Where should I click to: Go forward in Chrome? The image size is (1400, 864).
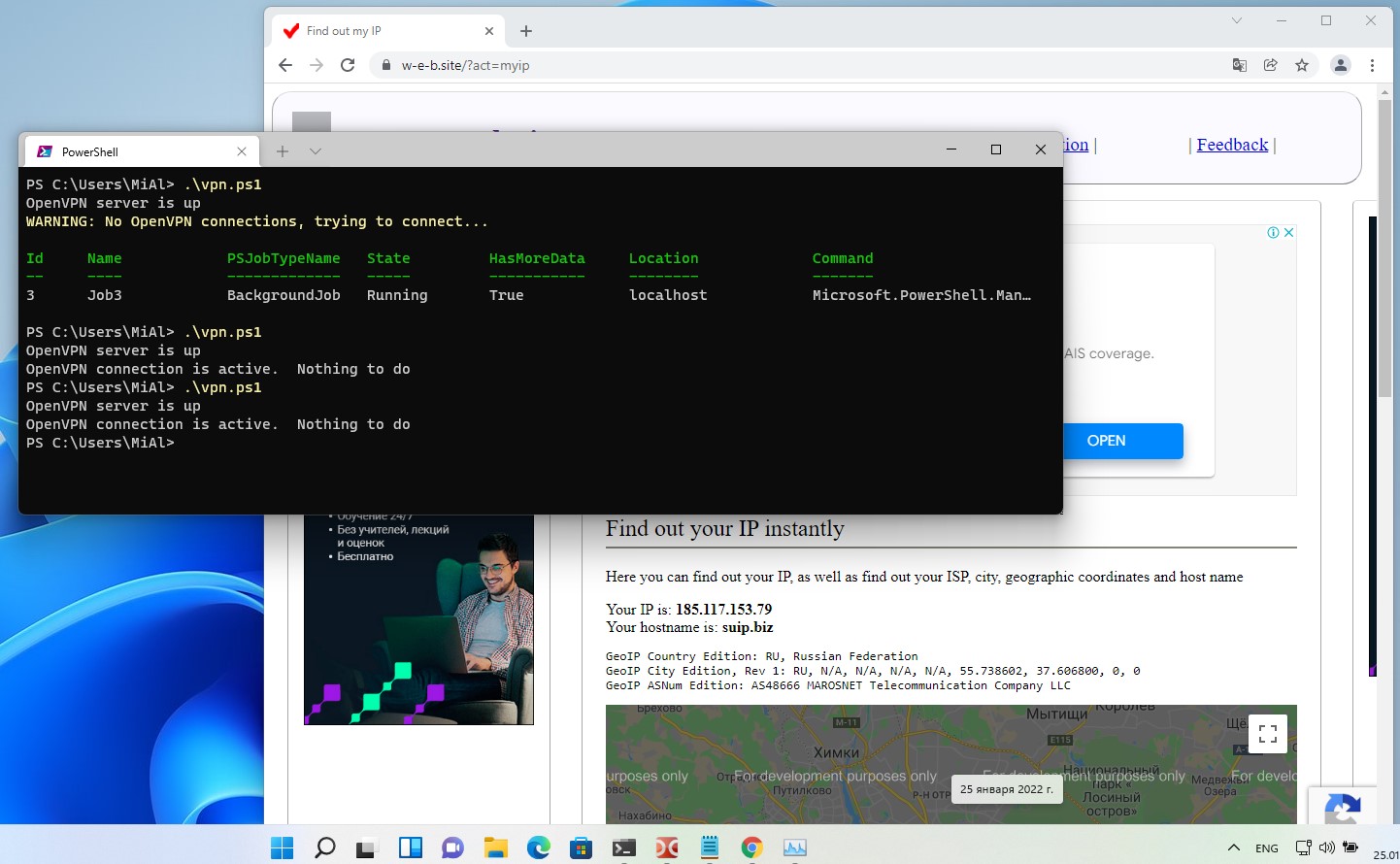317,65
